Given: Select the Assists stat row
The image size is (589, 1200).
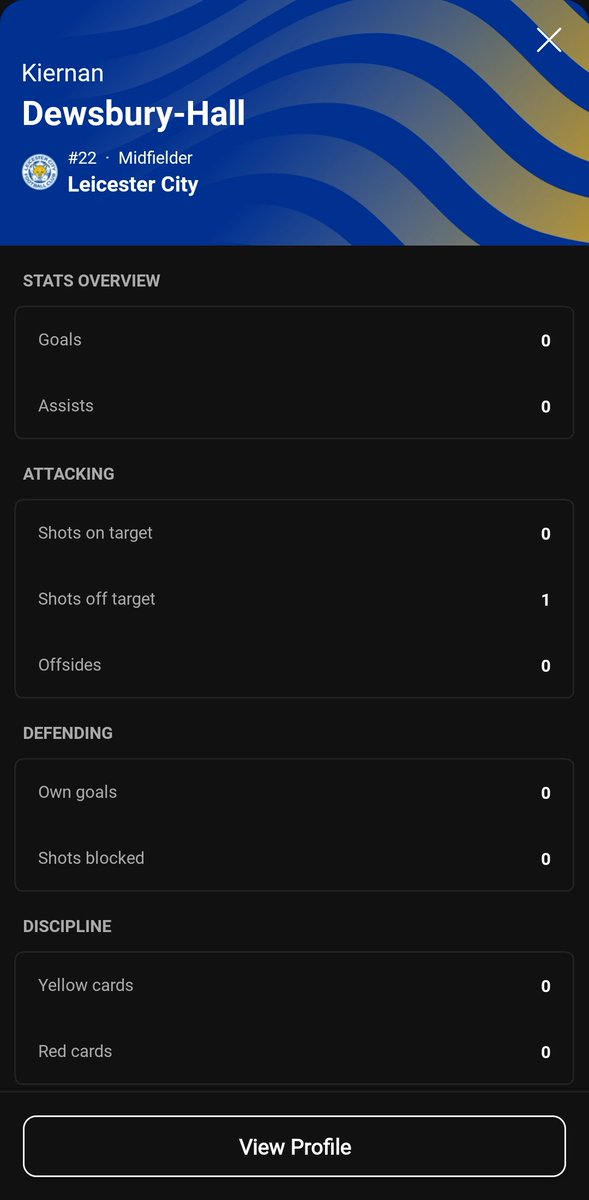Looking at the screenshot, I should 294,406.
